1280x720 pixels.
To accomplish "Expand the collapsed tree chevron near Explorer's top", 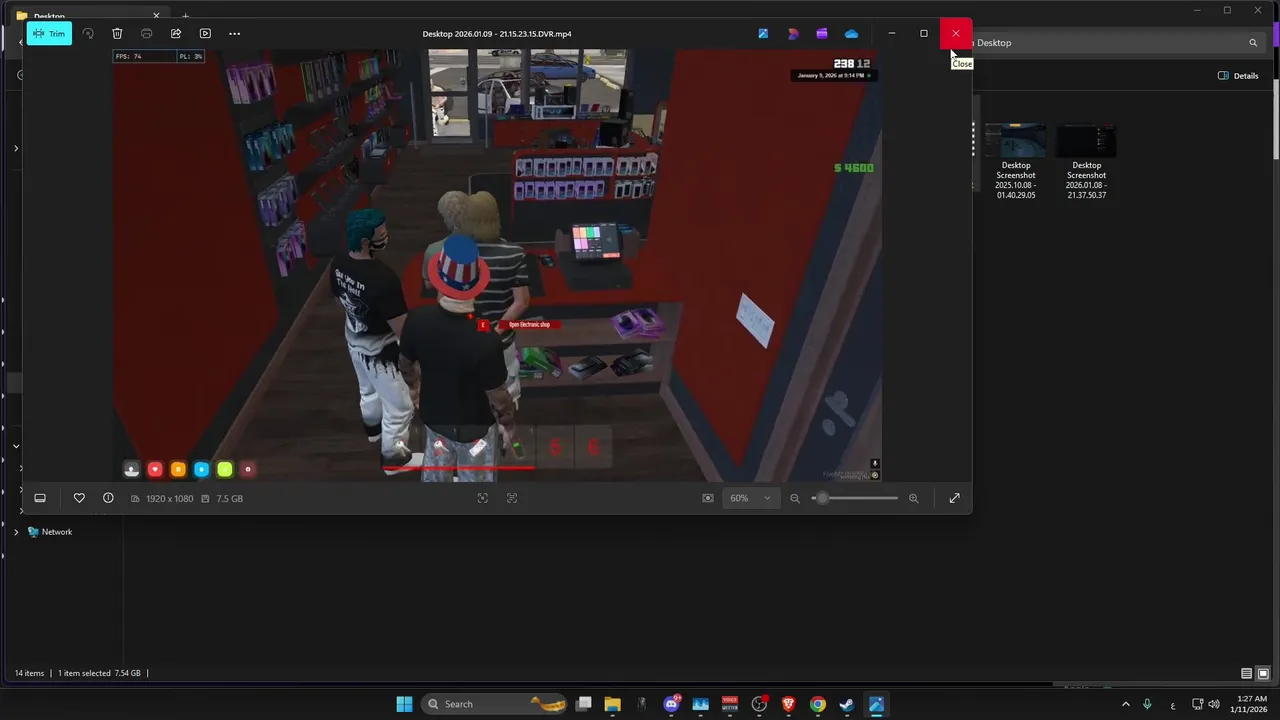I will (16, 148).
